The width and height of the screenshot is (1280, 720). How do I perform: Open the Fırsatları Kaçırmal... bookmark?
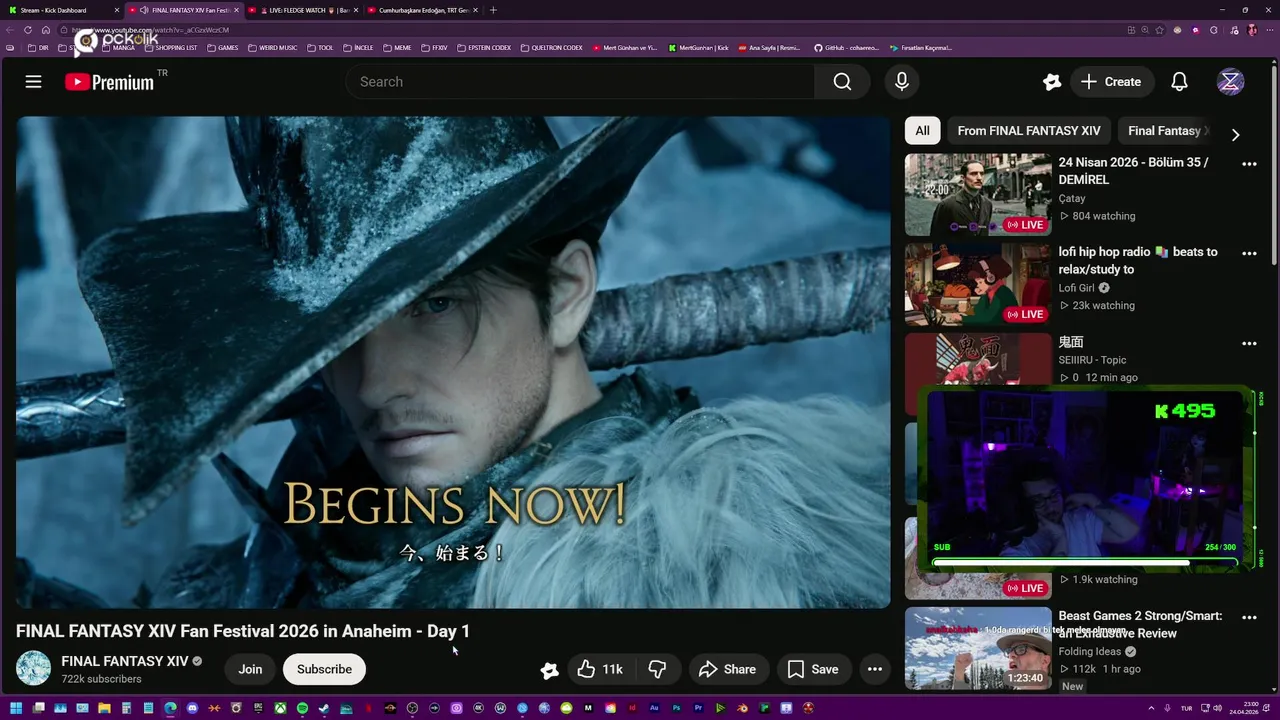point(921,48)
